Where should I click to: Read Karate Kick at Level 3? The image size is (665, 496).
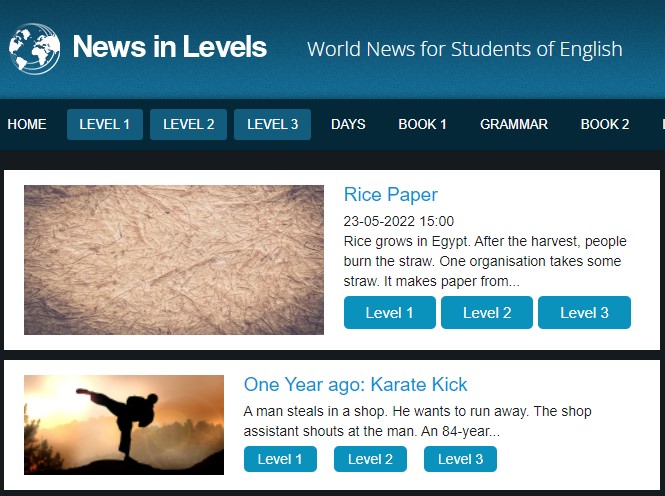(460, 459)
